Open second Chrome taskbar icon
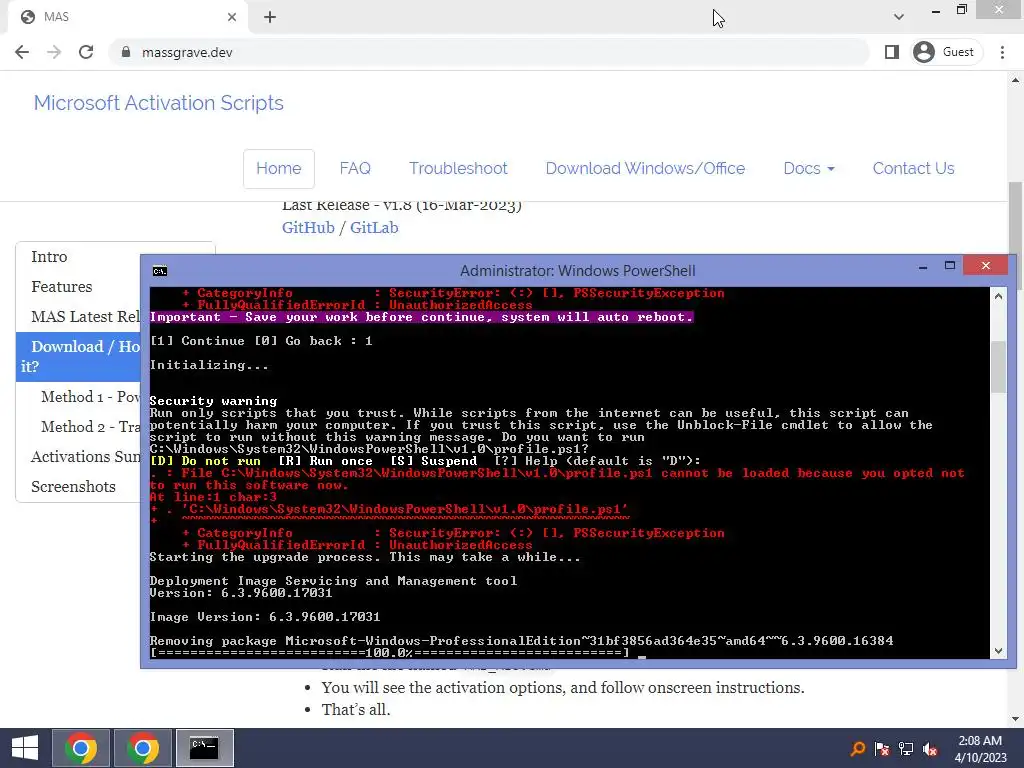Screen dimensions: 1024x768 143,748
